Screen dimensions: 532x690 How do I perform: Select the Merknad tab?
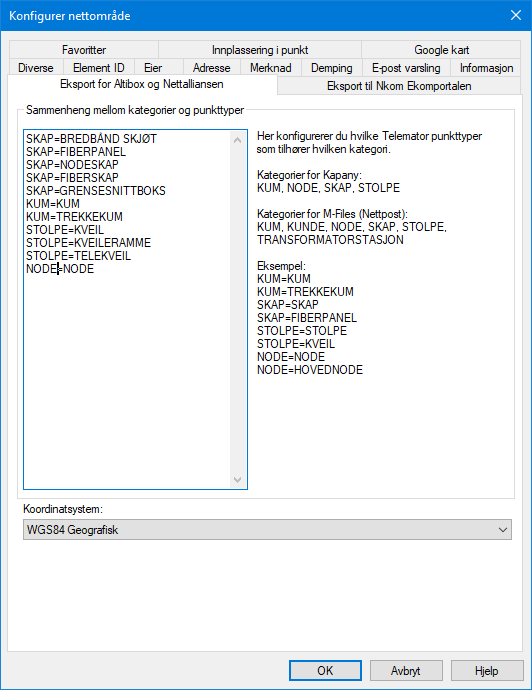pyautogui.click(x=271, y=68)
